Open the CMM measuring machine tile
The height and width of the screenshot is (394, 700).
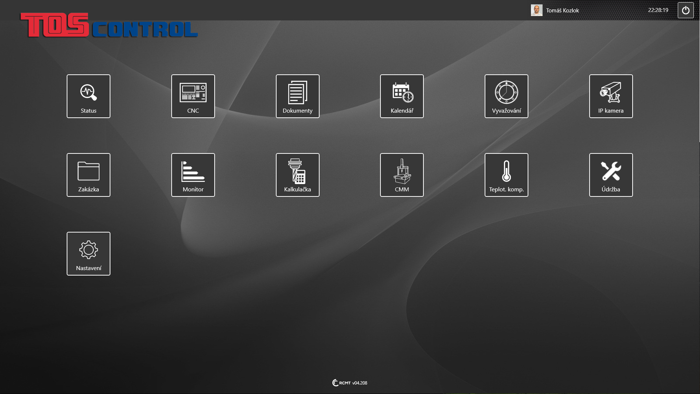pyautogui.click(x=402, y=175)
